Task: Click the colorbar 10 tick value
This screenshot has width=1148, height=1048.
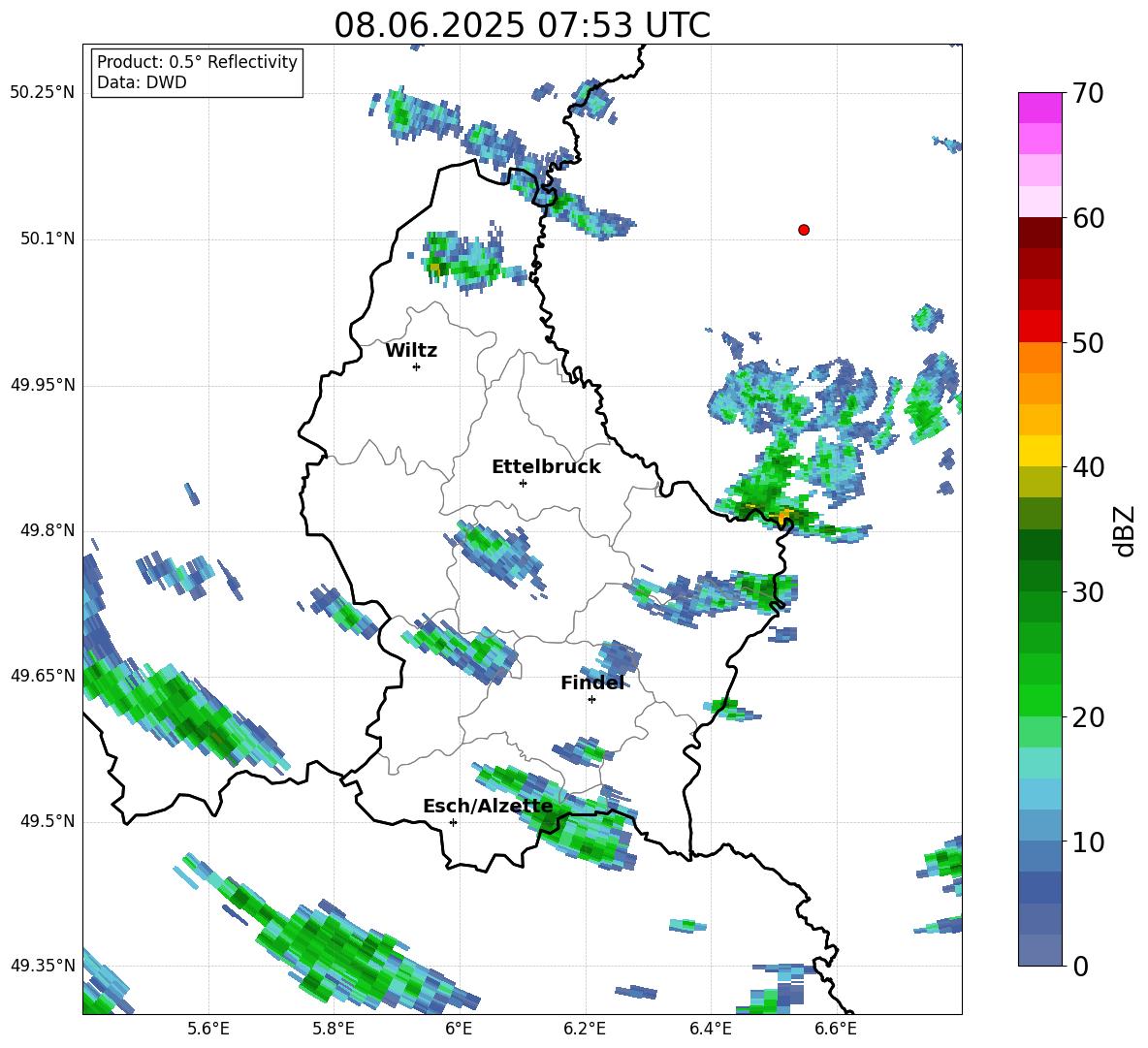Action: [x=1088, y=842]
